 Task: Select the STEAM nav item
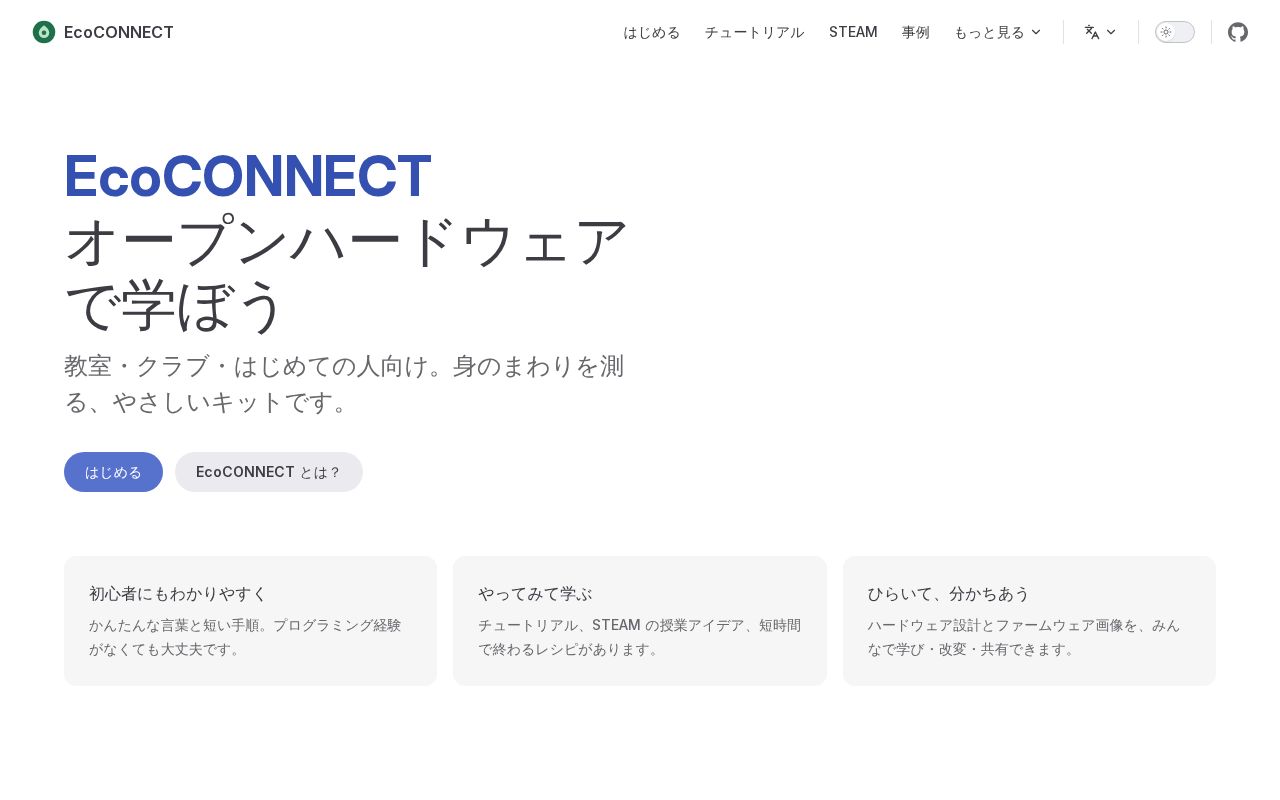[x=853, y=32]
